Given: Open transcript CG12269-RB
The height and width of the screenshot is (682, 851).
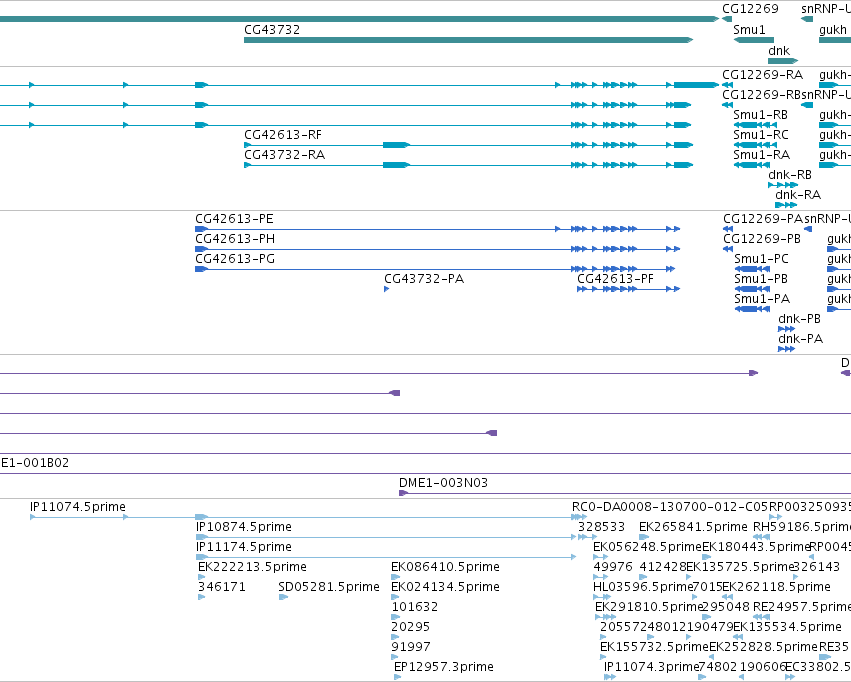Looking at the screenshot, I should tap(761, 95).
